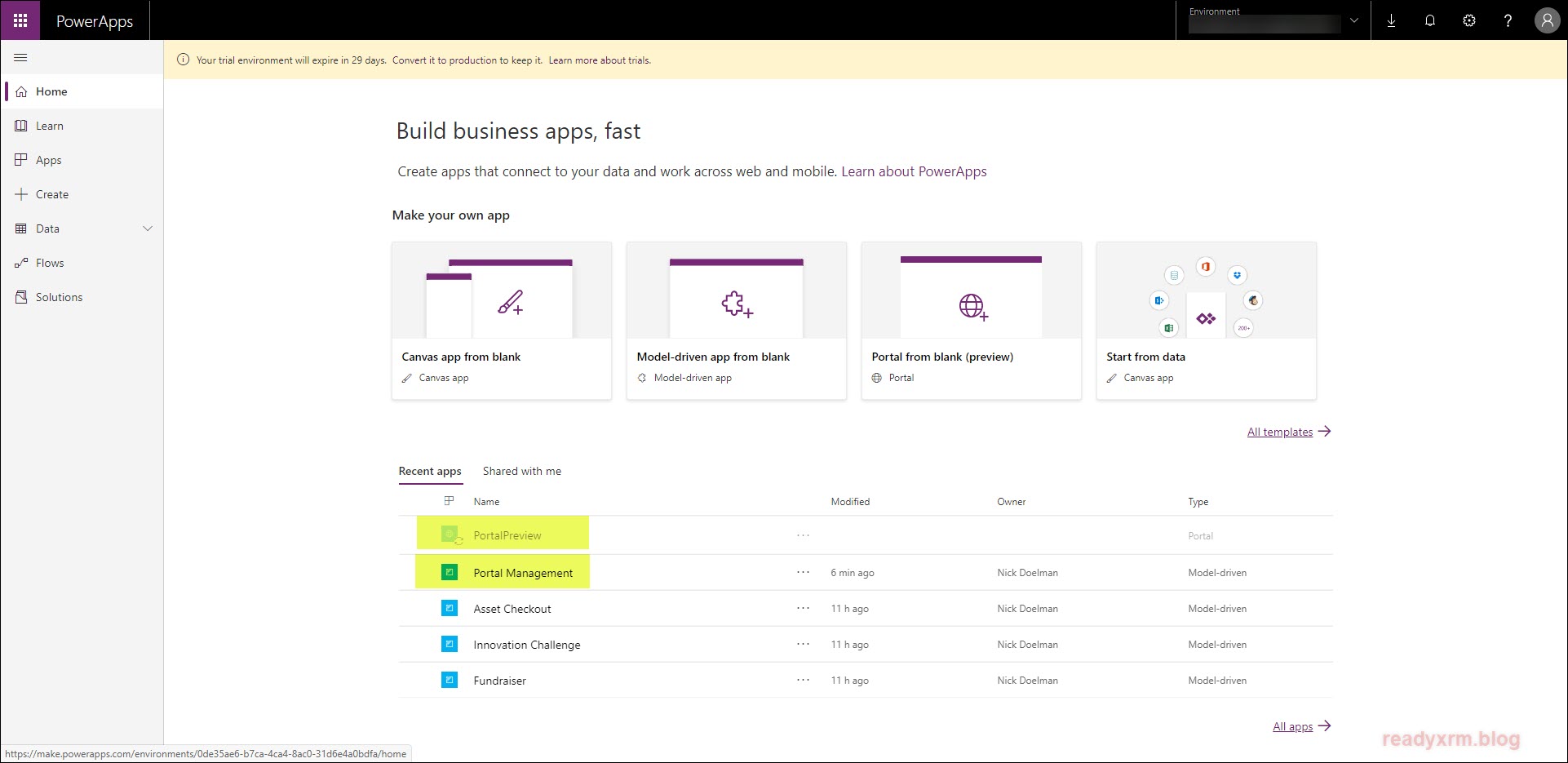Collapse the left navigation hamburger menu

click(x=21, y=58)
